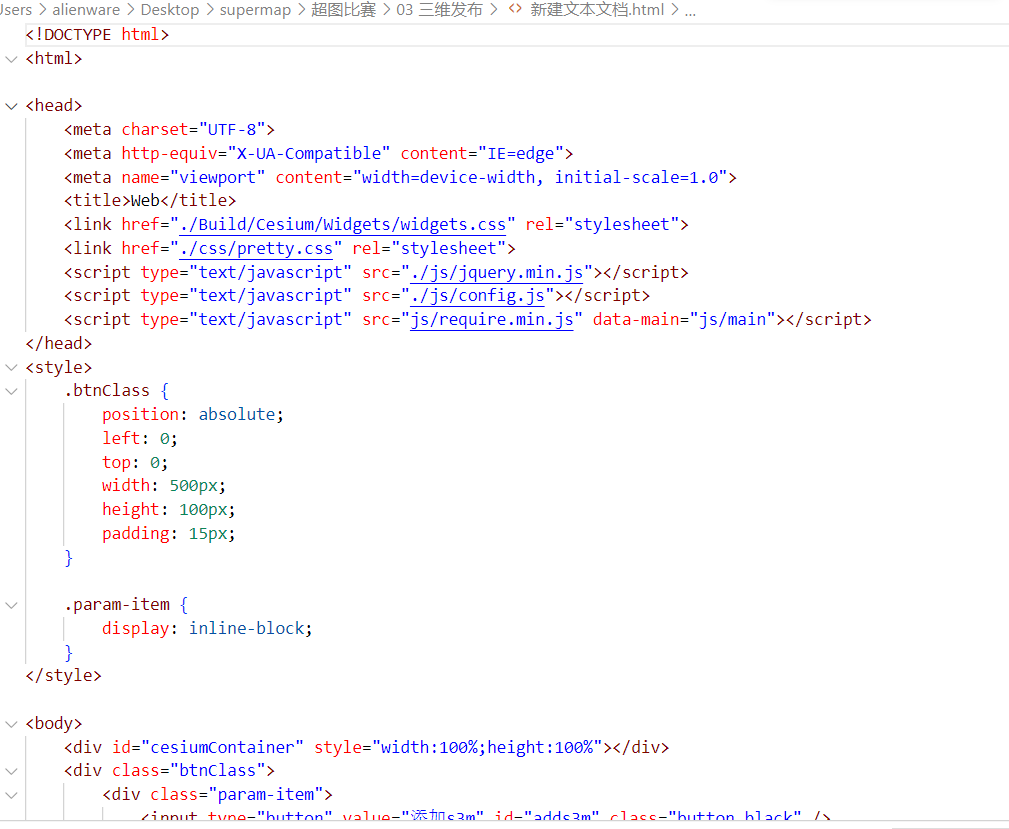Click the "viewport" name value
The height and width of the screenshot is (829, 1009).
tap(218, 178)
